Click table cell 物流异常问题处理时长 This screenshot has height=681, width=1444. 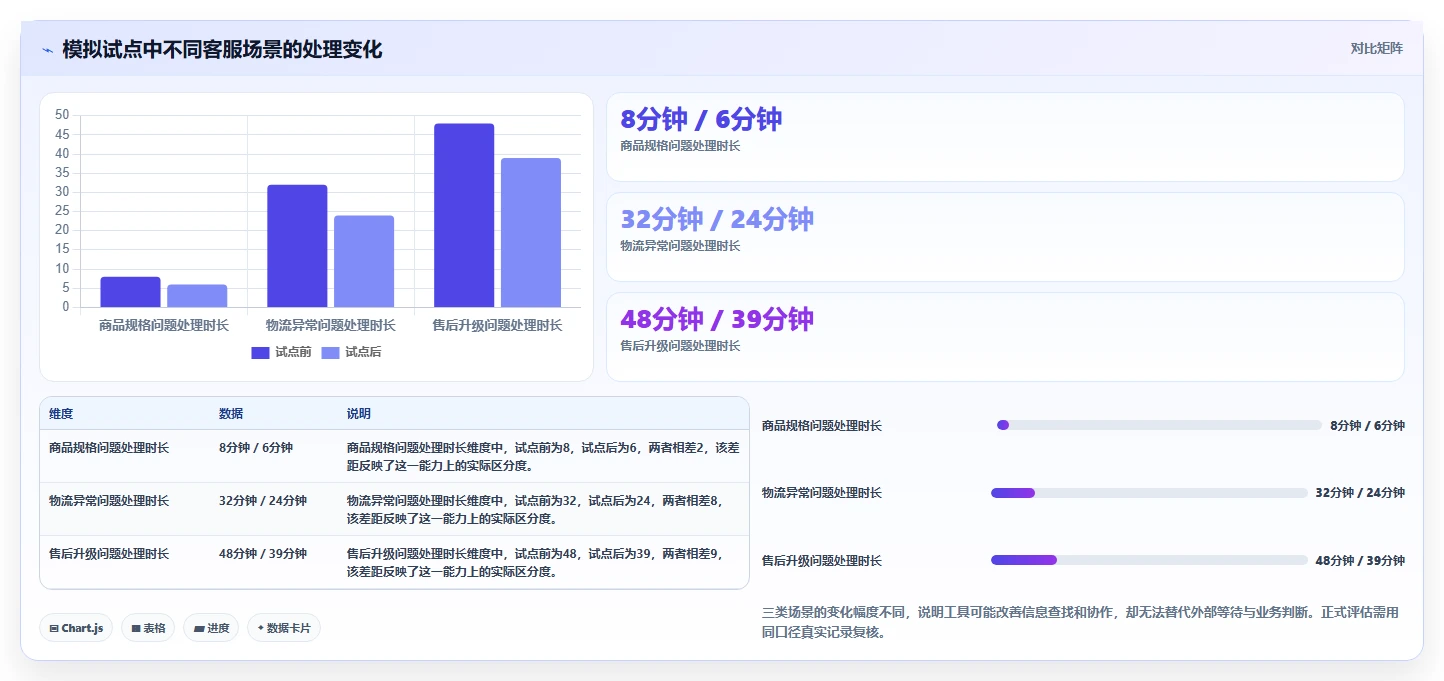[109, 501]
